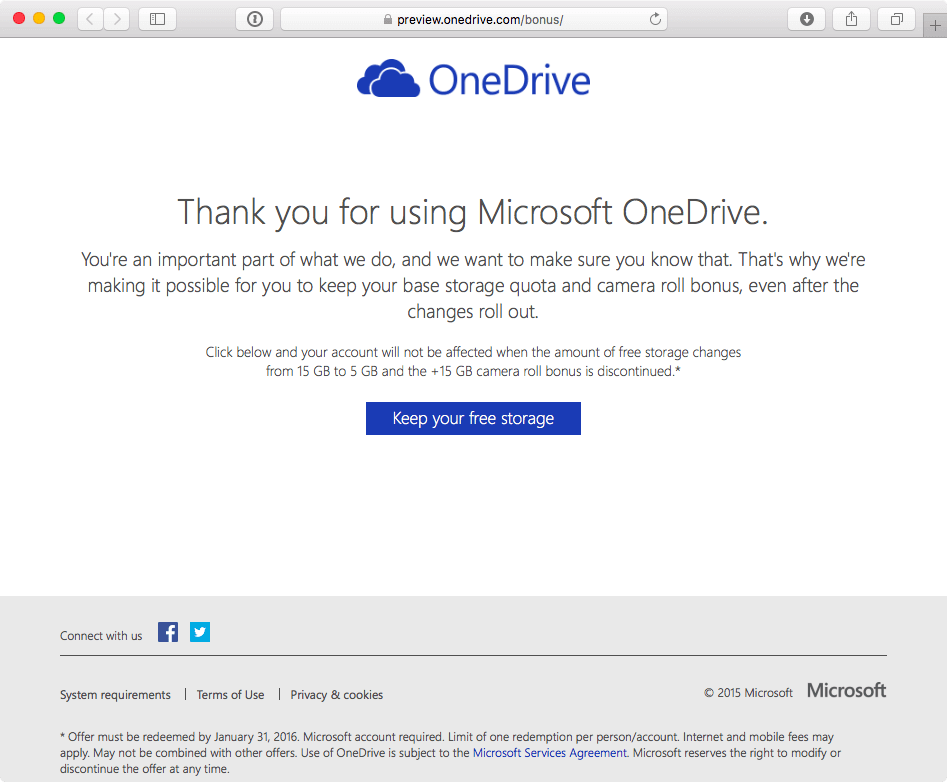Click the 'Connect with us' label

101,635
